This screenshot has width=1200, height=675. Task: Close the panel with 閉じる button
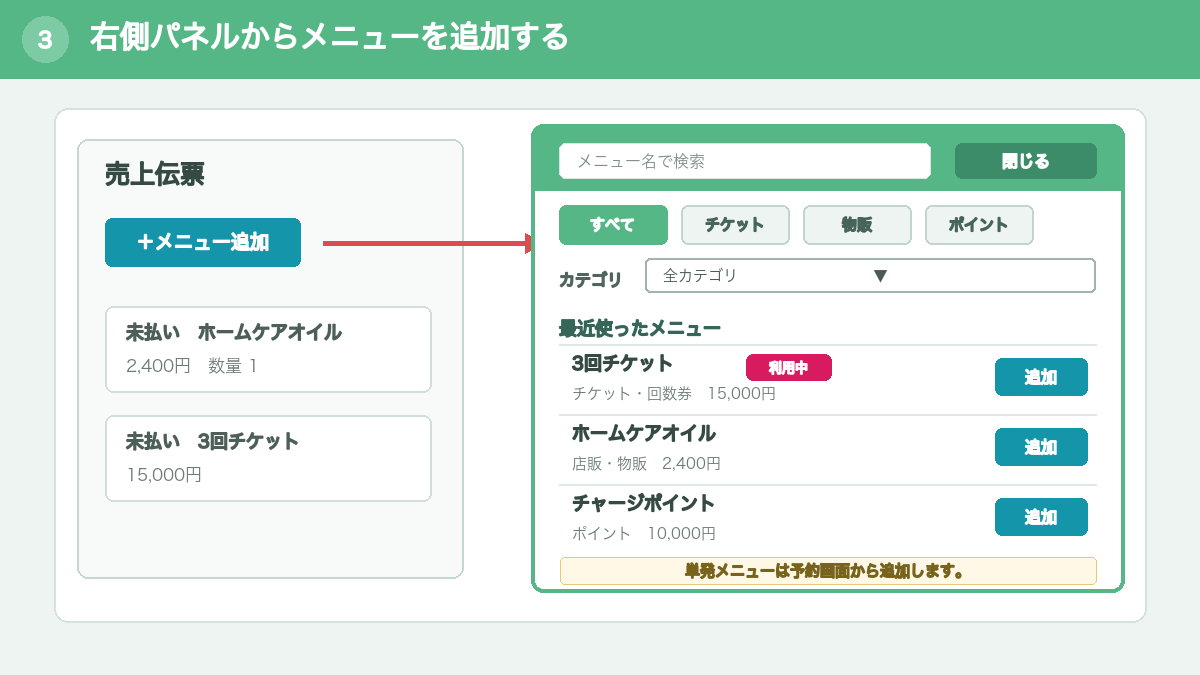[x=1026, y=161]
